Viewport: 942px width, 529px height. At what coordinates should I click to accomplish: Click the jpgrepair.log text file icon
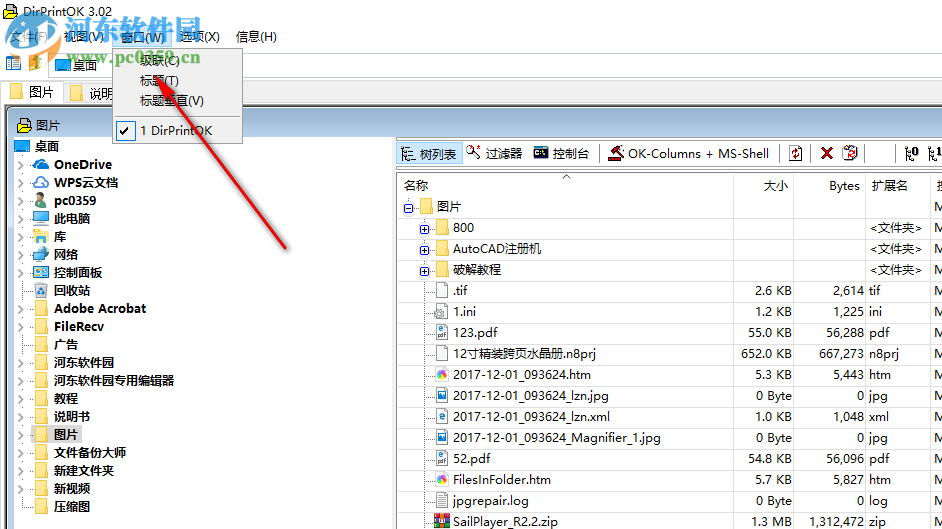tap(442, 500)
